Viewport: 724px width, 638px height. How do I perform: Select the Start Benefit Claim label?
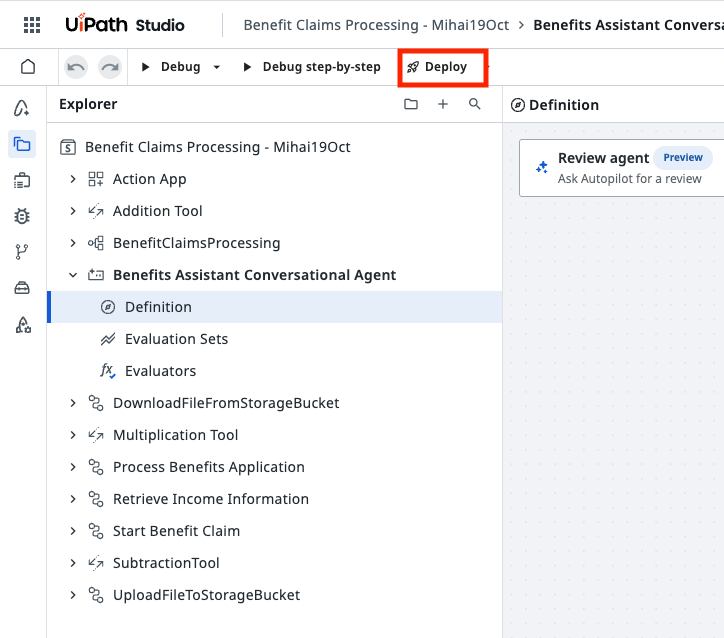click(x=176, y=531)
